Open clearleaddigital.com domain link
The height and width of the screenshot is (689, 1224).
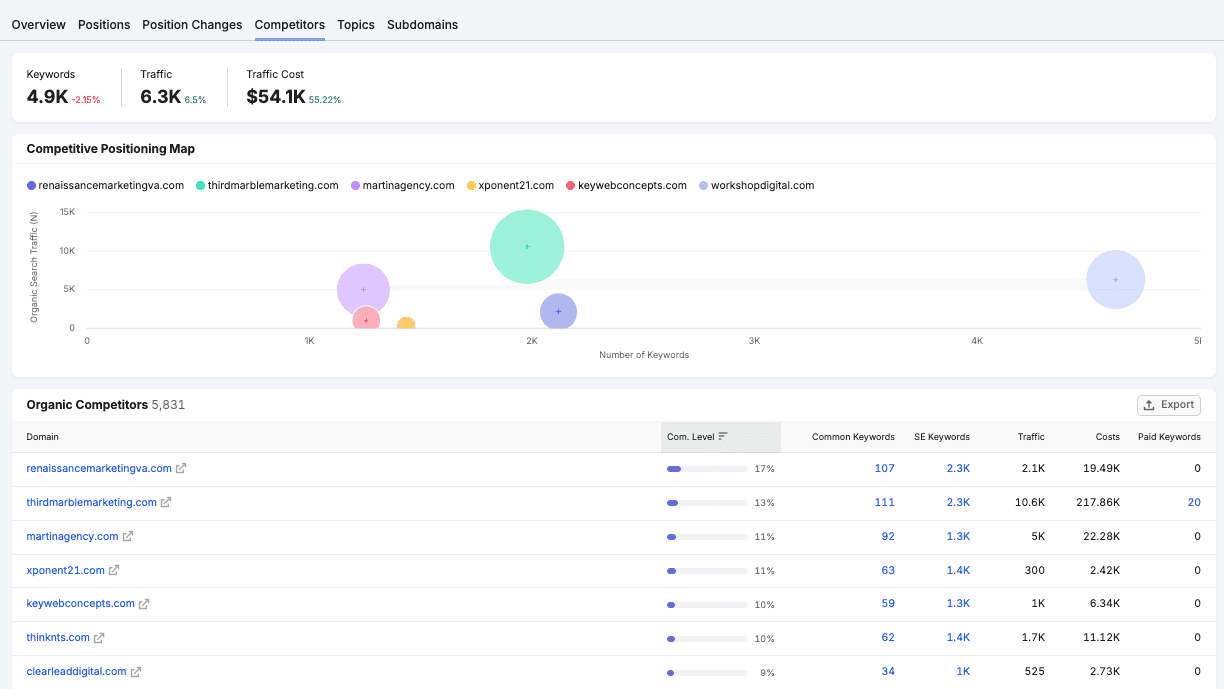pos(76,672)
